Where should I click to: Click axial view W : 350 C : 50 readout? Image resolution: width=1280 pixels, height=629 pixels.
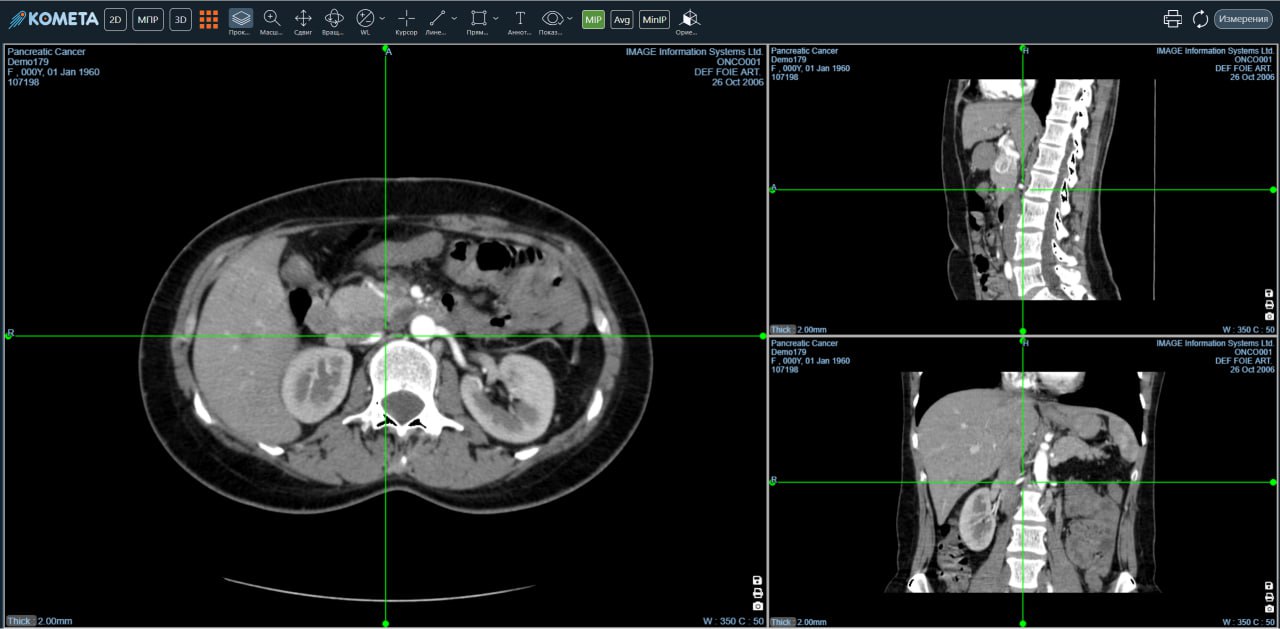click(x=733, y=621)
